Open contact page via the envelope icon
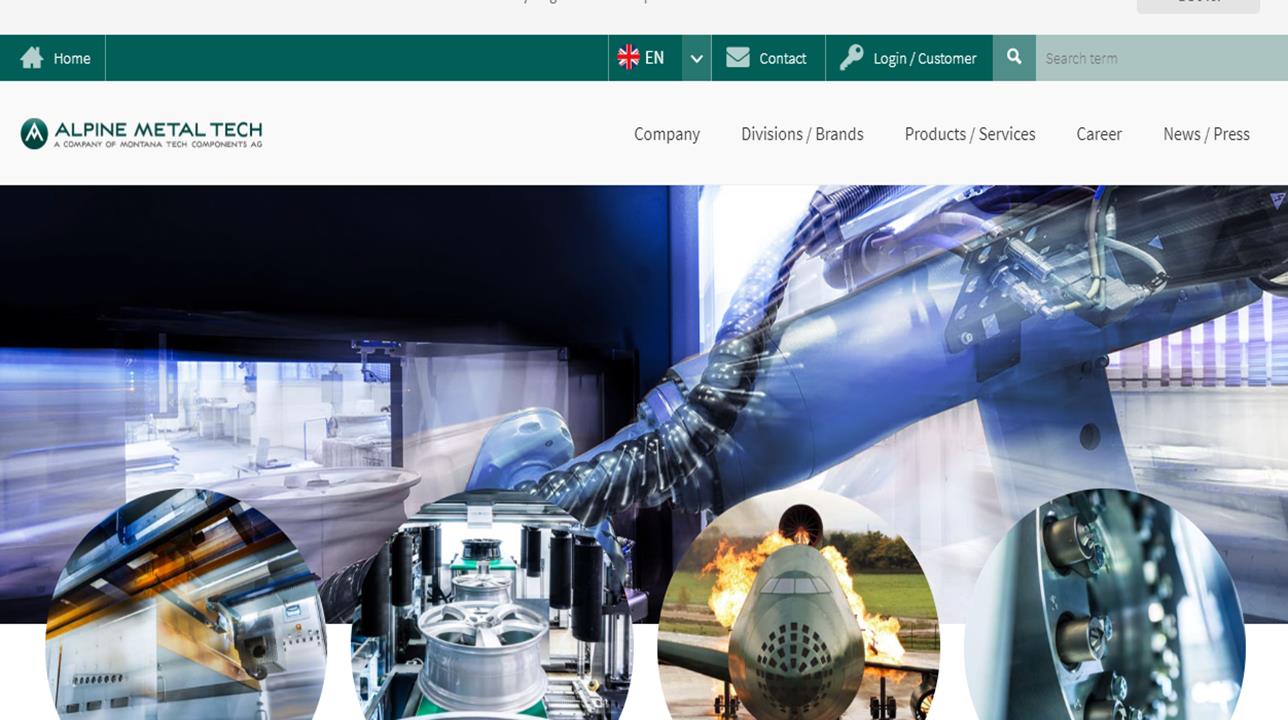The width and height of the screenshot is (1288, 720). 739,58
